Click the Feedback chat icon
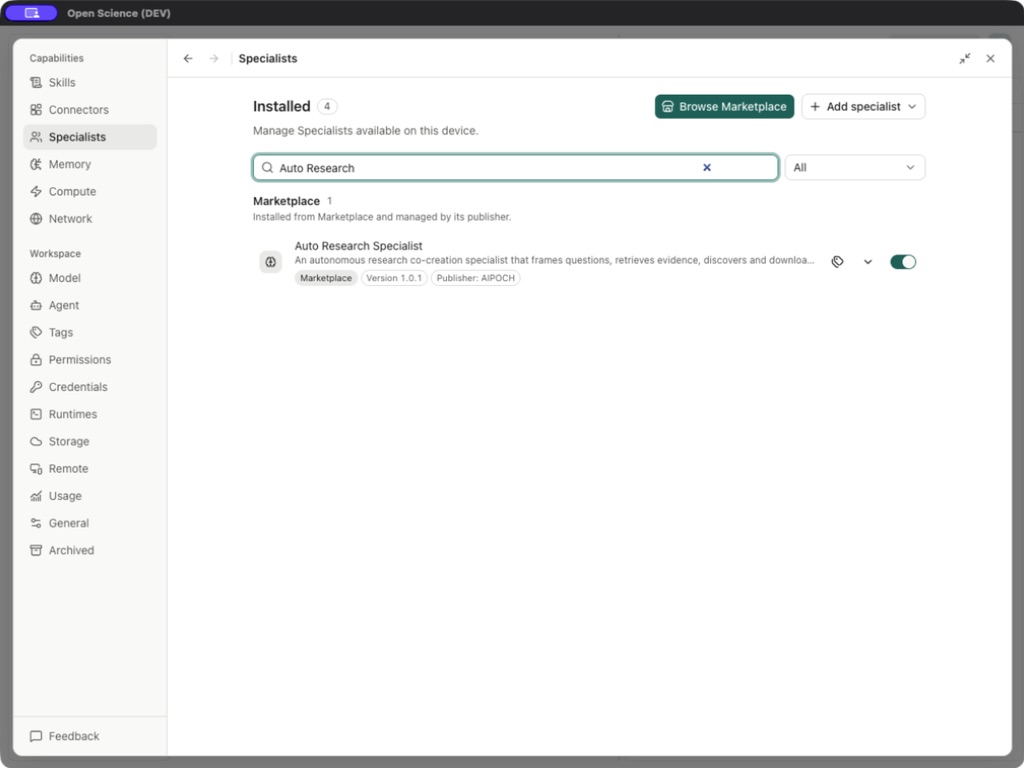Screen dimensions: 1024x768 [x=36, y=736]
